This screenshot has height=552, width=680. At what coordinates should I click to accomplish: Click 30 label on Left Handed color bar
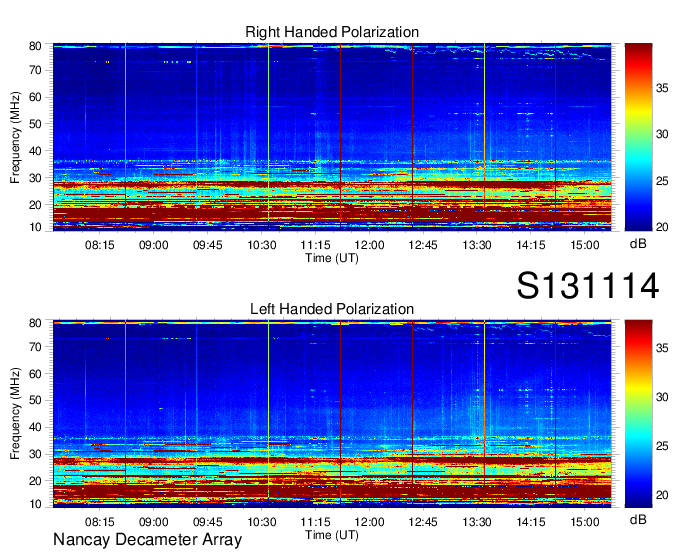[x=662, y=397]
